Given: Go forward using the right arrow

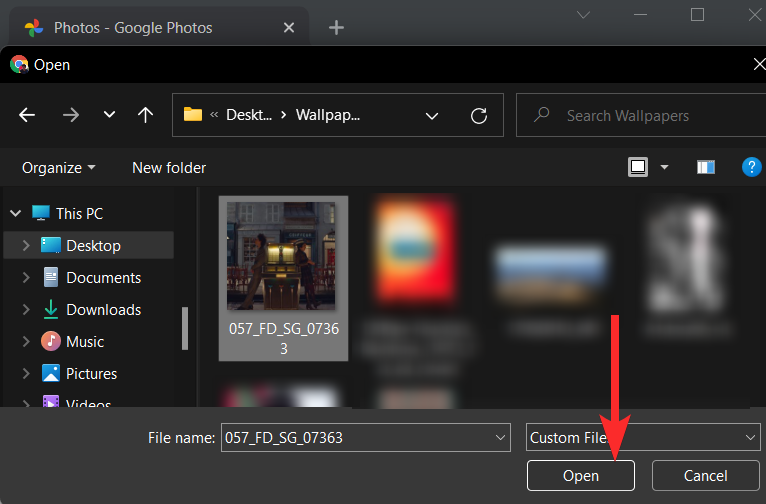Looking at the screenshot, I should click(x=71, y=115).
